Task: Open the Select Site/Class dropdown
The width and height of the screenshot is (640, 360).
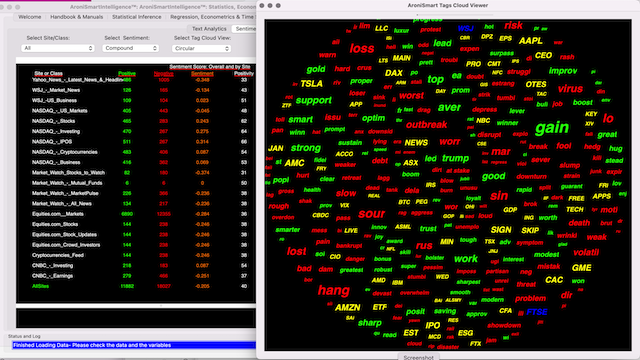Action: (x=58, y=48)
